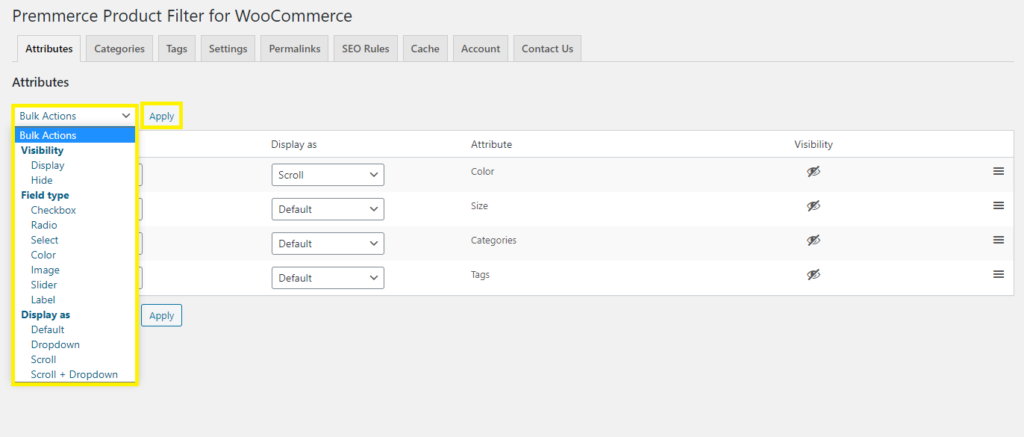This screenshot has width=1024, height=437.
Task: Open Display as dropdown for Size row
Action: (328, 209)
